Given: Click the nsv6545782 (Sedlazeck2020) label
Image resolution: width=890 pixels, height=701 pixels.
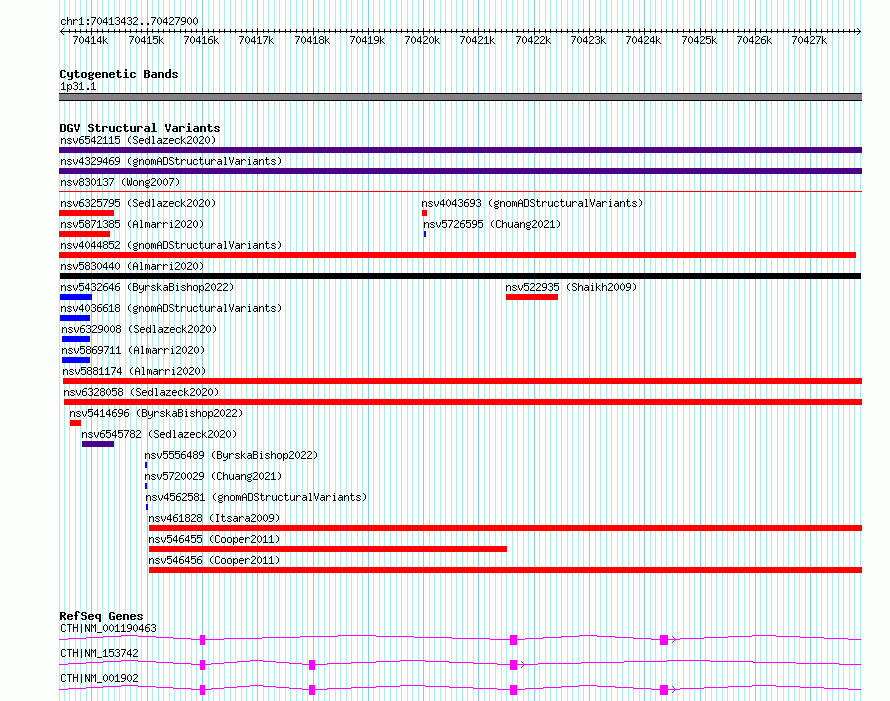Looking at the screenshot, I should (x=159, y=434).
